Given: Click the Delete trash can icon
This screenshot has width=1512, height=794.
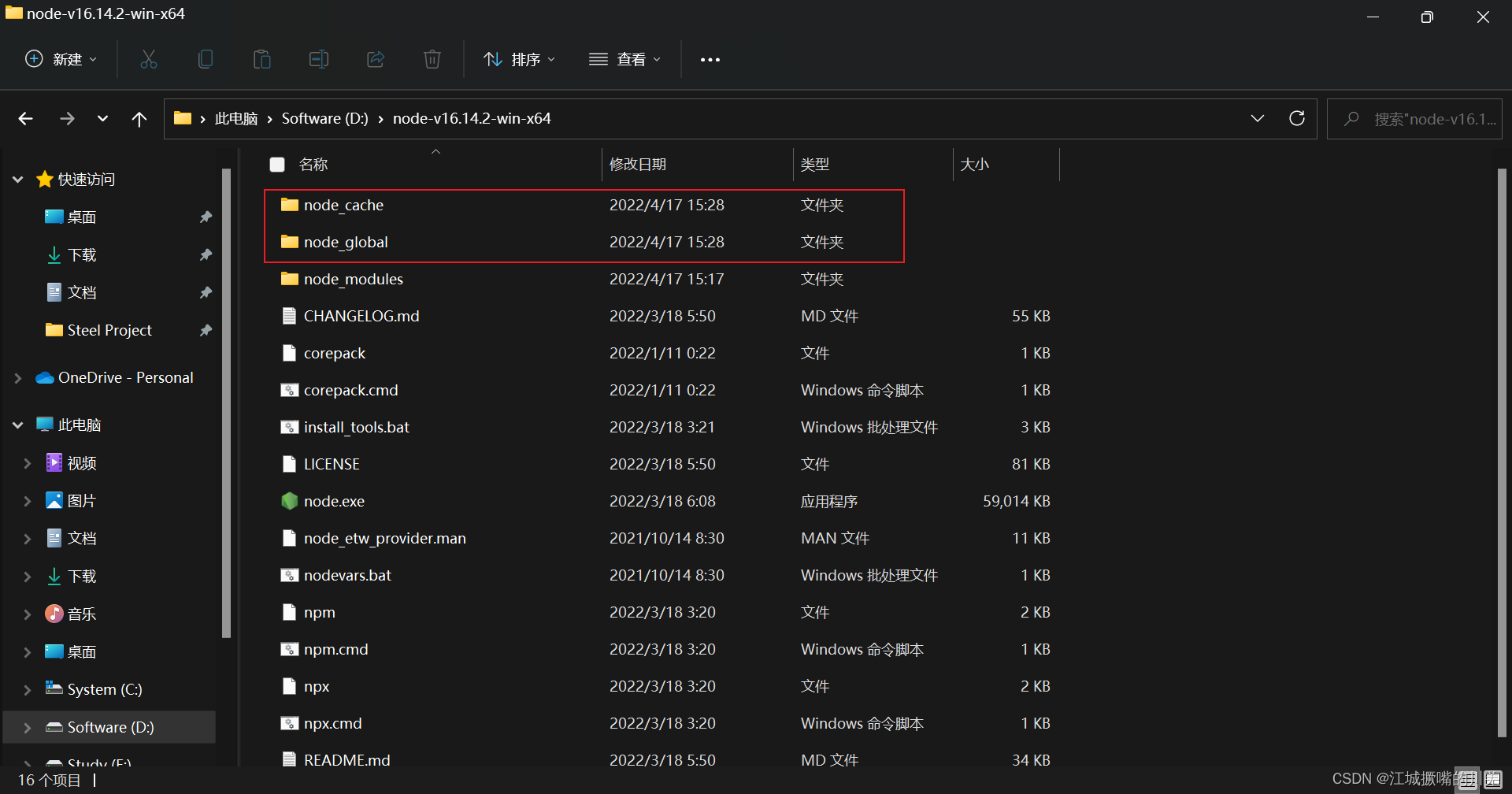Looking at the screenshot, I should [432, 59].
